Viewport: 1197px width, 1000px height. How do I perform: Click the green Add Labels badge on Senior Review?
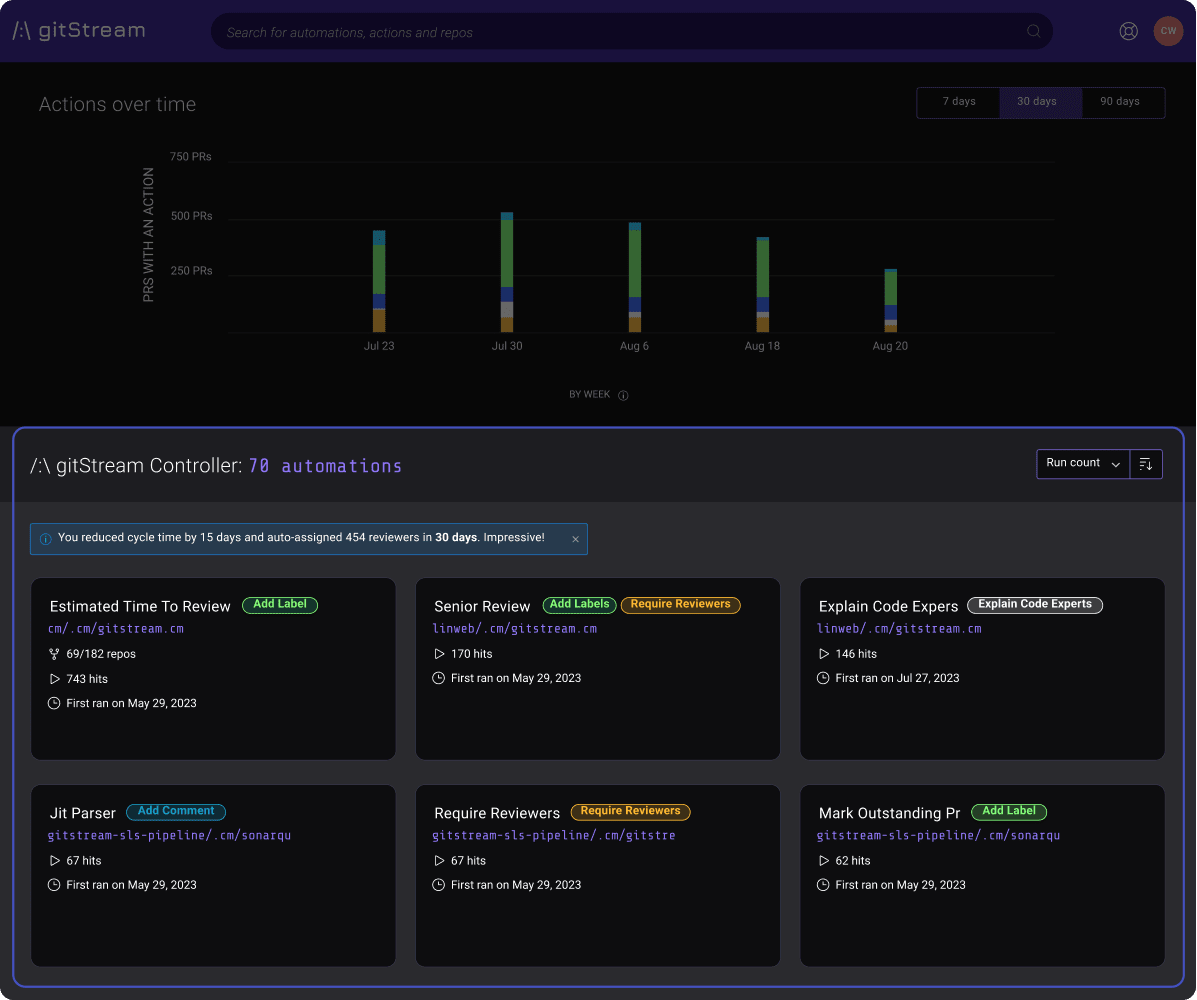pos(579,604)
